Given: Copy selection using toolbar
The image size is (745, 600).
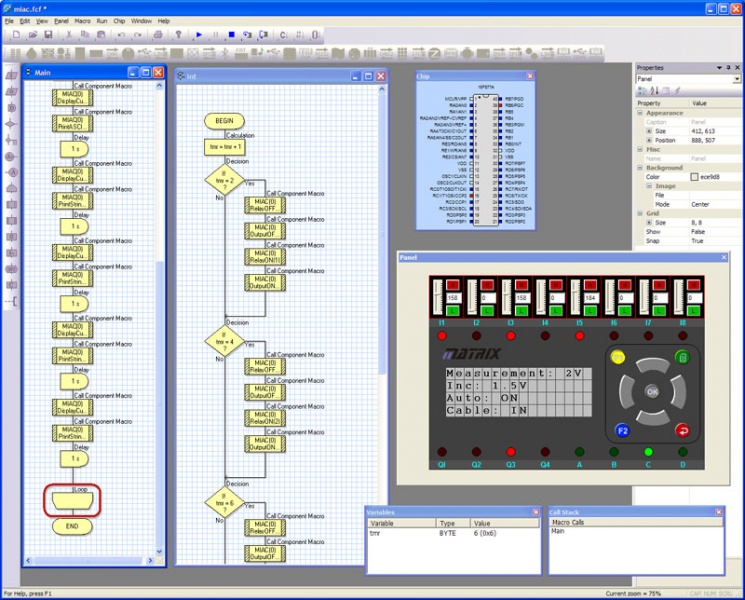Looking at the screenshot, I should coord(85,35).
